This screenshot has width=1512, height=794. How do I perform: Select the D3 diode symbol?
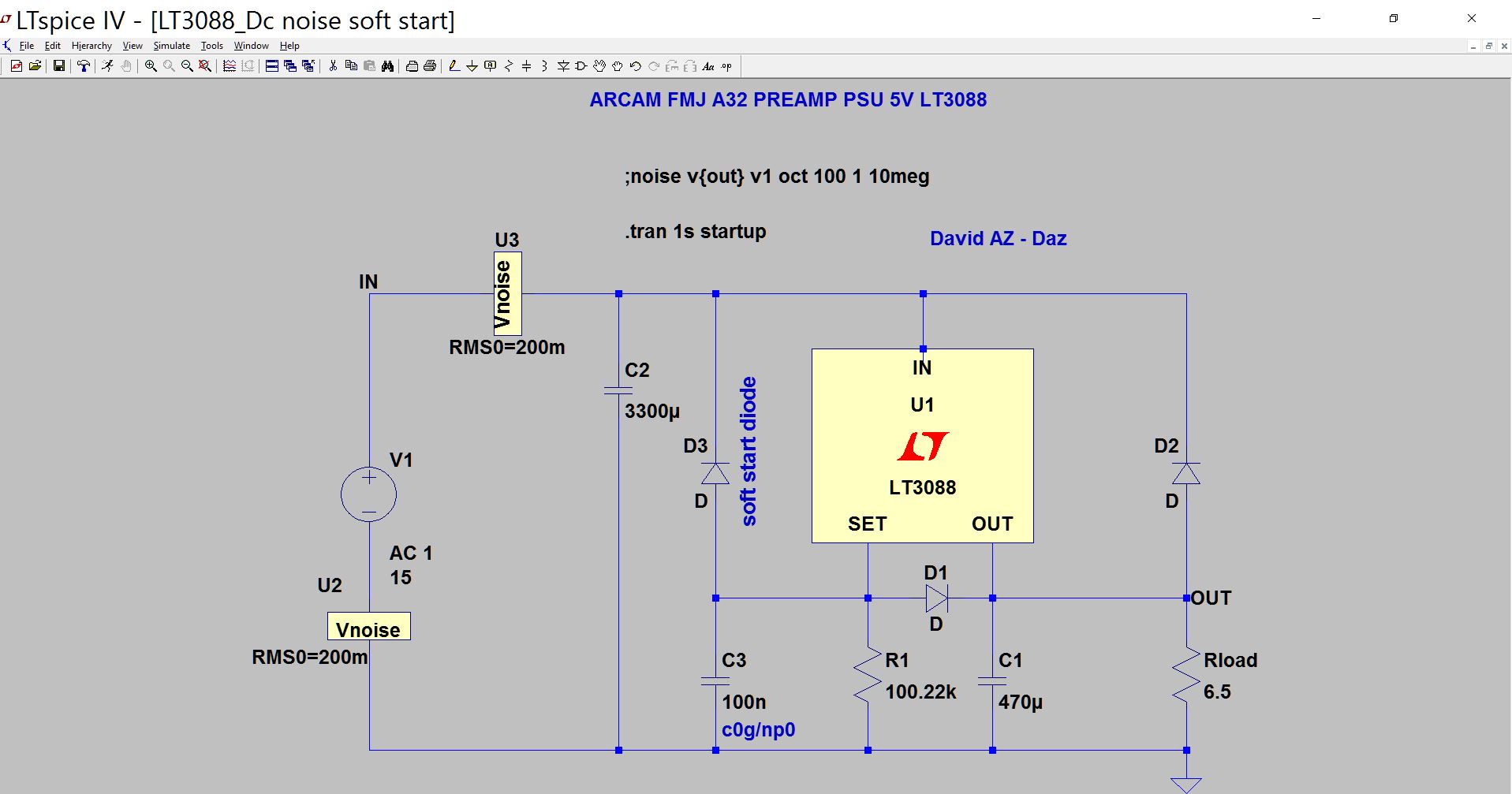click(x=715, y=474)
